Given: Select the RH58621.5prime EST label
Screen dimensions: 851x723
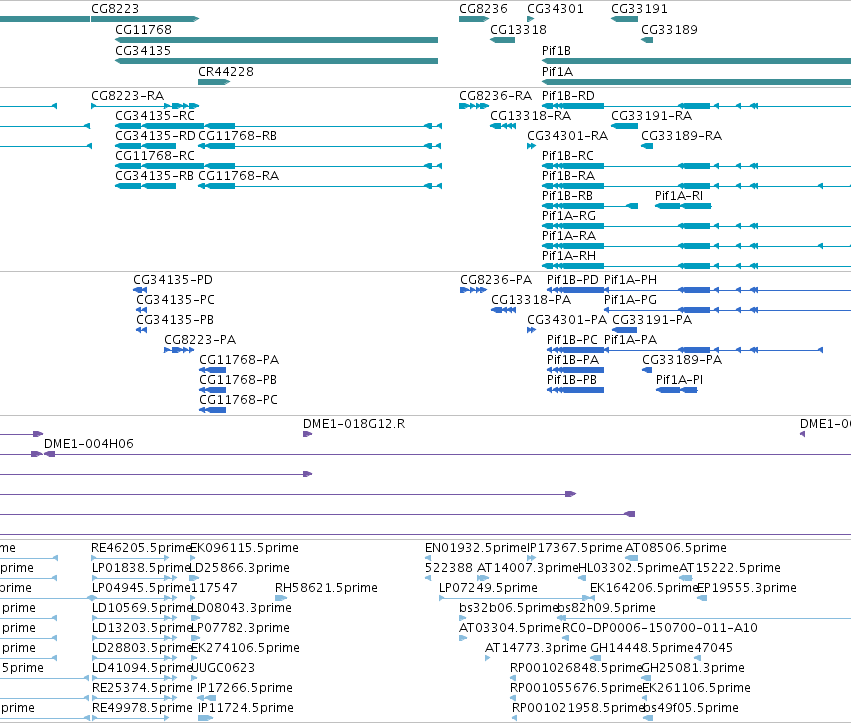Looking at the screenshot, I should coord(326,588).
